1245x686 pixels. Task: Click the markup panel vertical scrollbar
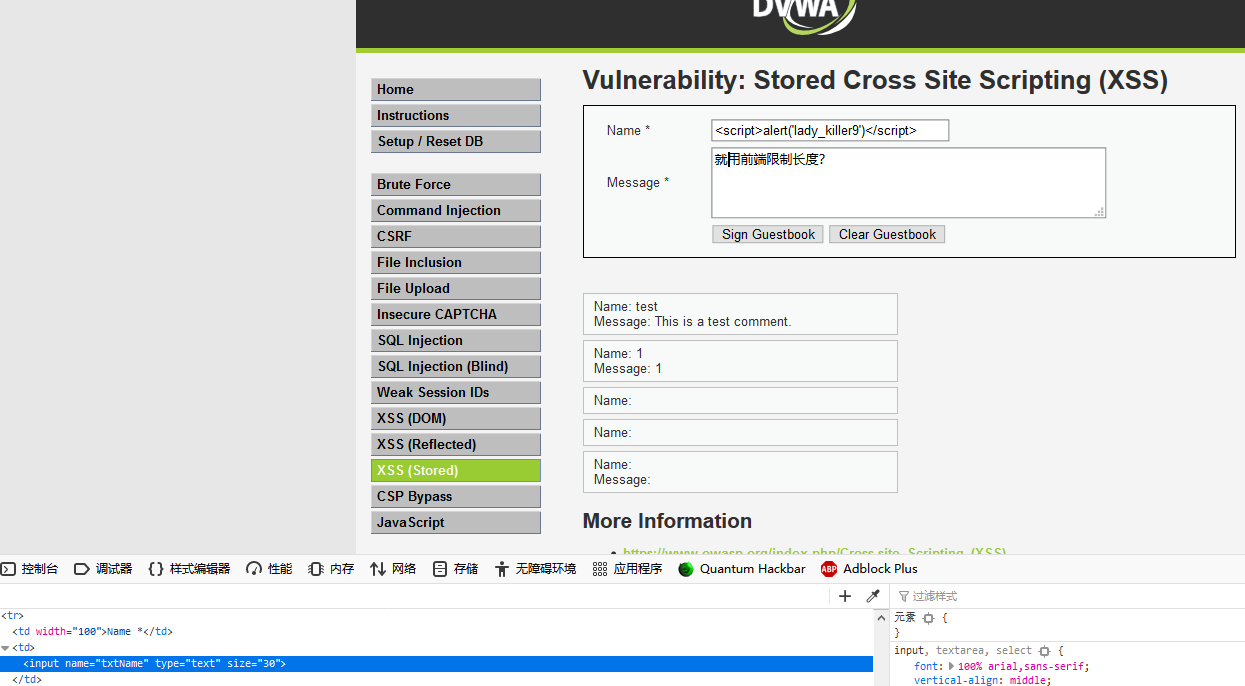[881, 647]
